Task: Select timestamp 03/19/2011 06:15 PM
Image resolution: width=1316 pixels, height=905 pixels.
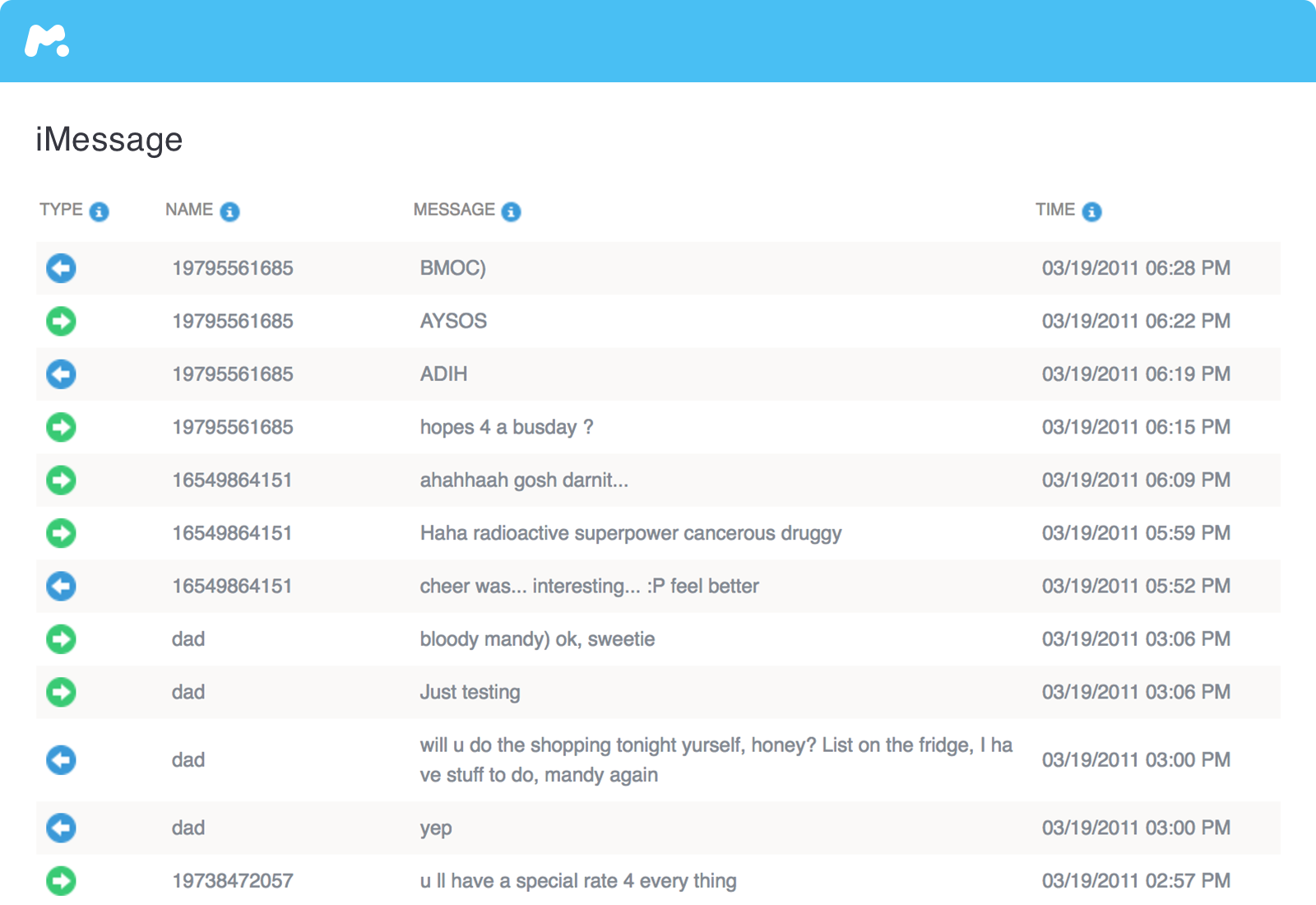Action: click(x=1136, y=427)
